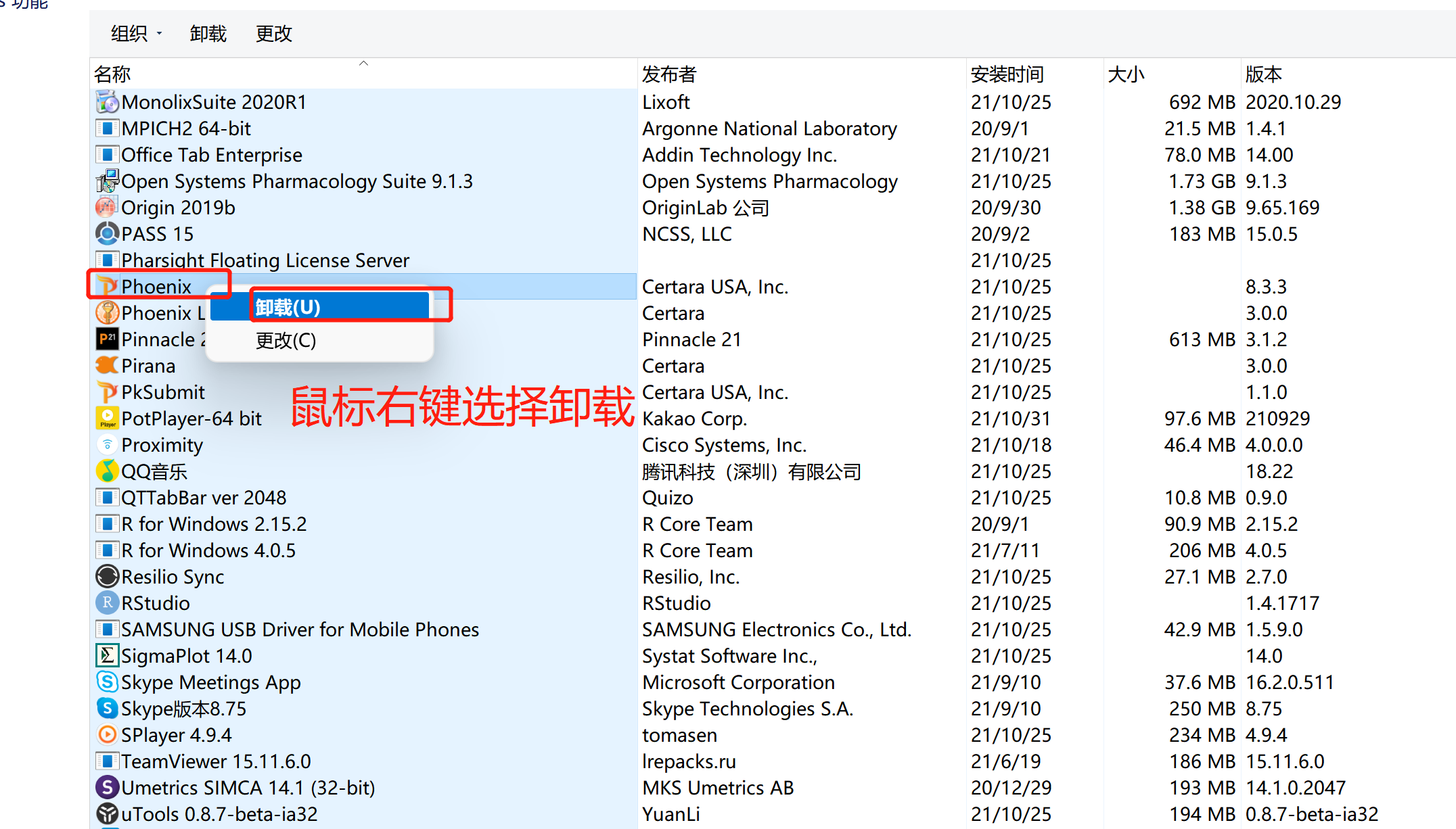Click the Phoenix Licensing key icon
1456x829 pixels.
click(x=107, y=313)
